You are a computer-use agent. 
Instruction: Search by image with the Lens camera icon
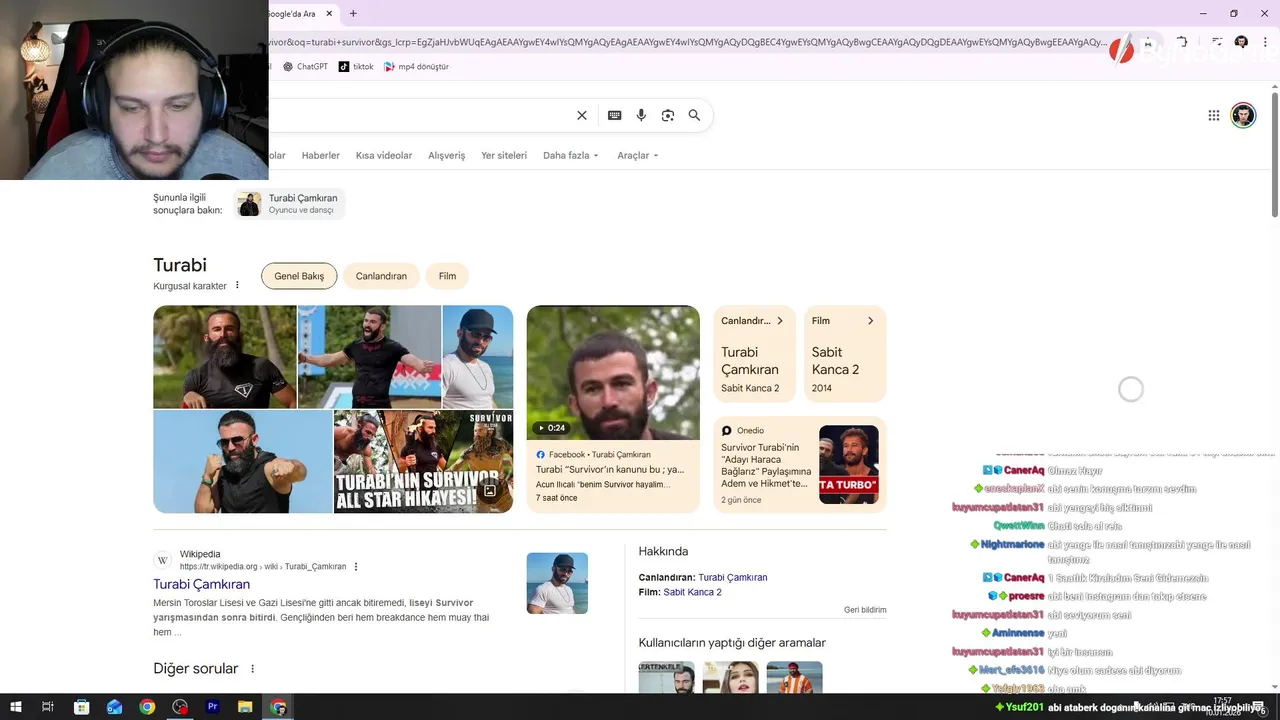click(668, 115)
